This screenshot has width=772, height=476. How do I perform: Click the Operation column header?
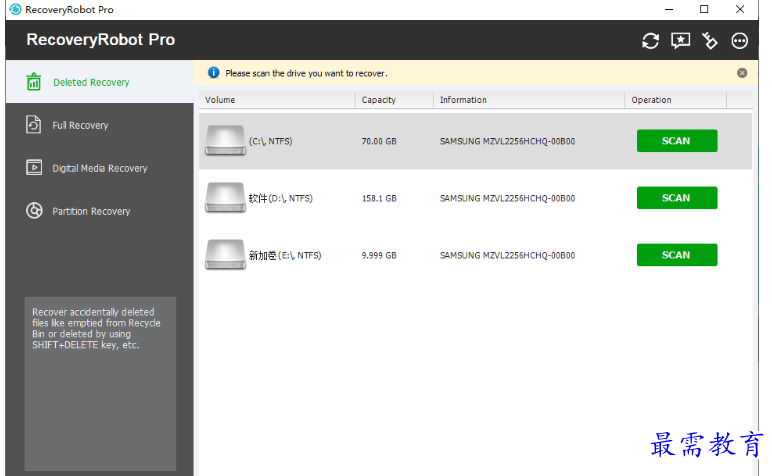tap(676, 100)
